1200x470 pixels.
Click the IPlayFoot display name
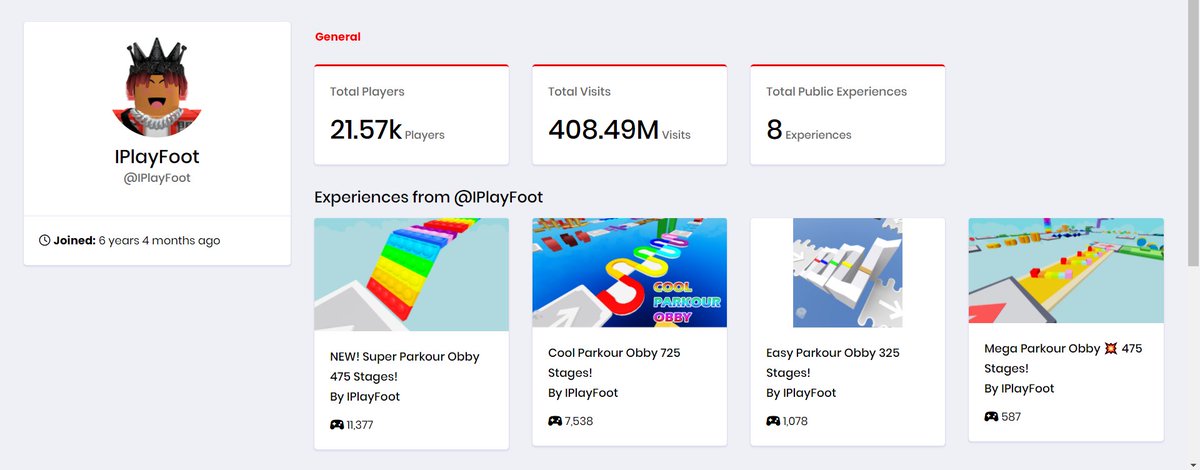pyautogui.click(x=157, y=158)
